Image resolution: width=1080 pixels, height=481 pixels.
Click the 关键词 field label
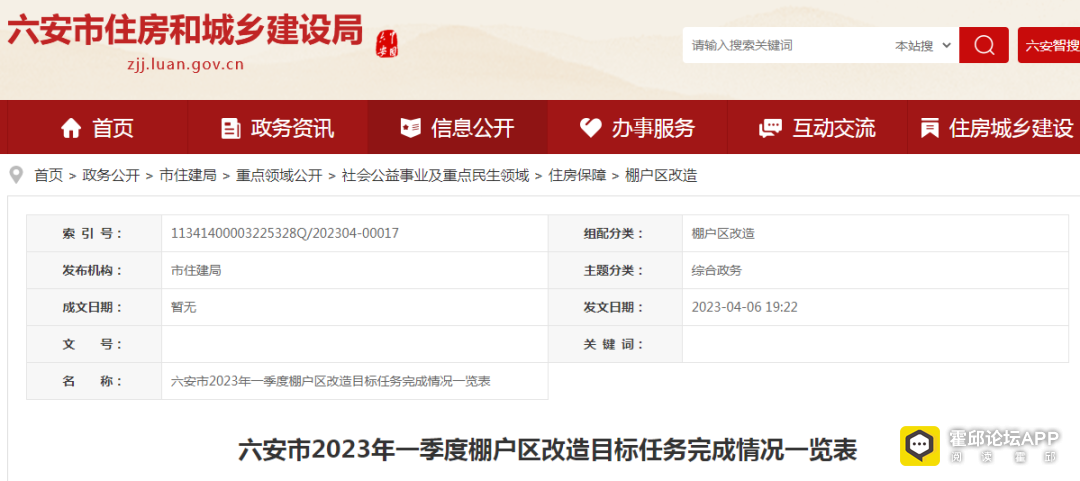613,344
